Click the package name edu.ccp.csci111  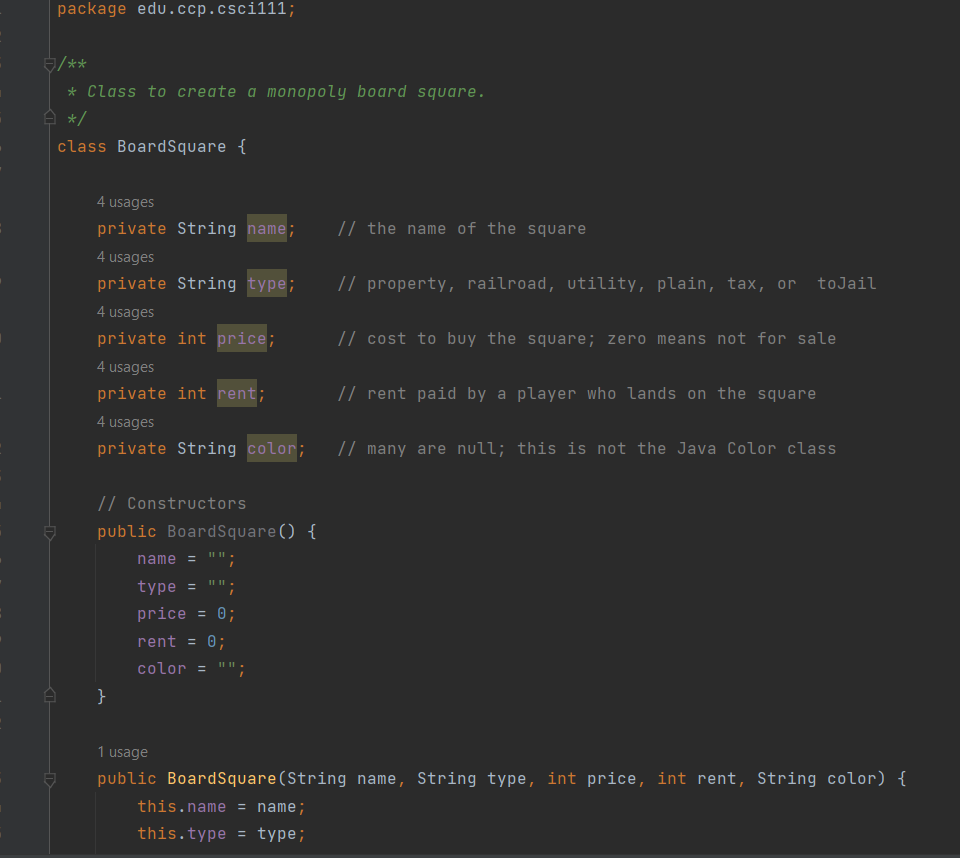tap(216, 9)
